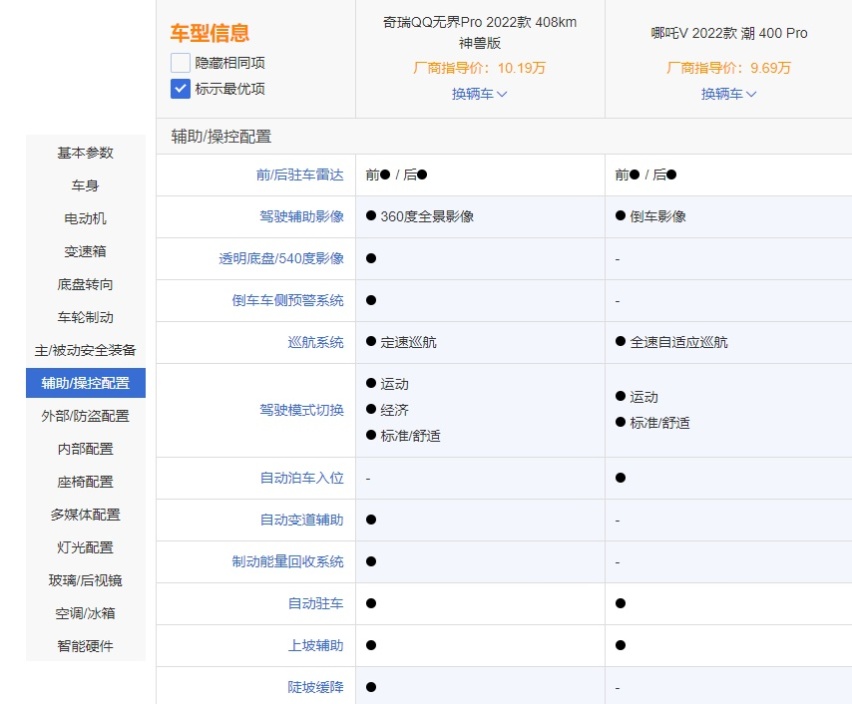Viewport: 852px width, 704px height.
Task: Open 制动能量回收系统 parameter link
Action: (x=288, y=562)
